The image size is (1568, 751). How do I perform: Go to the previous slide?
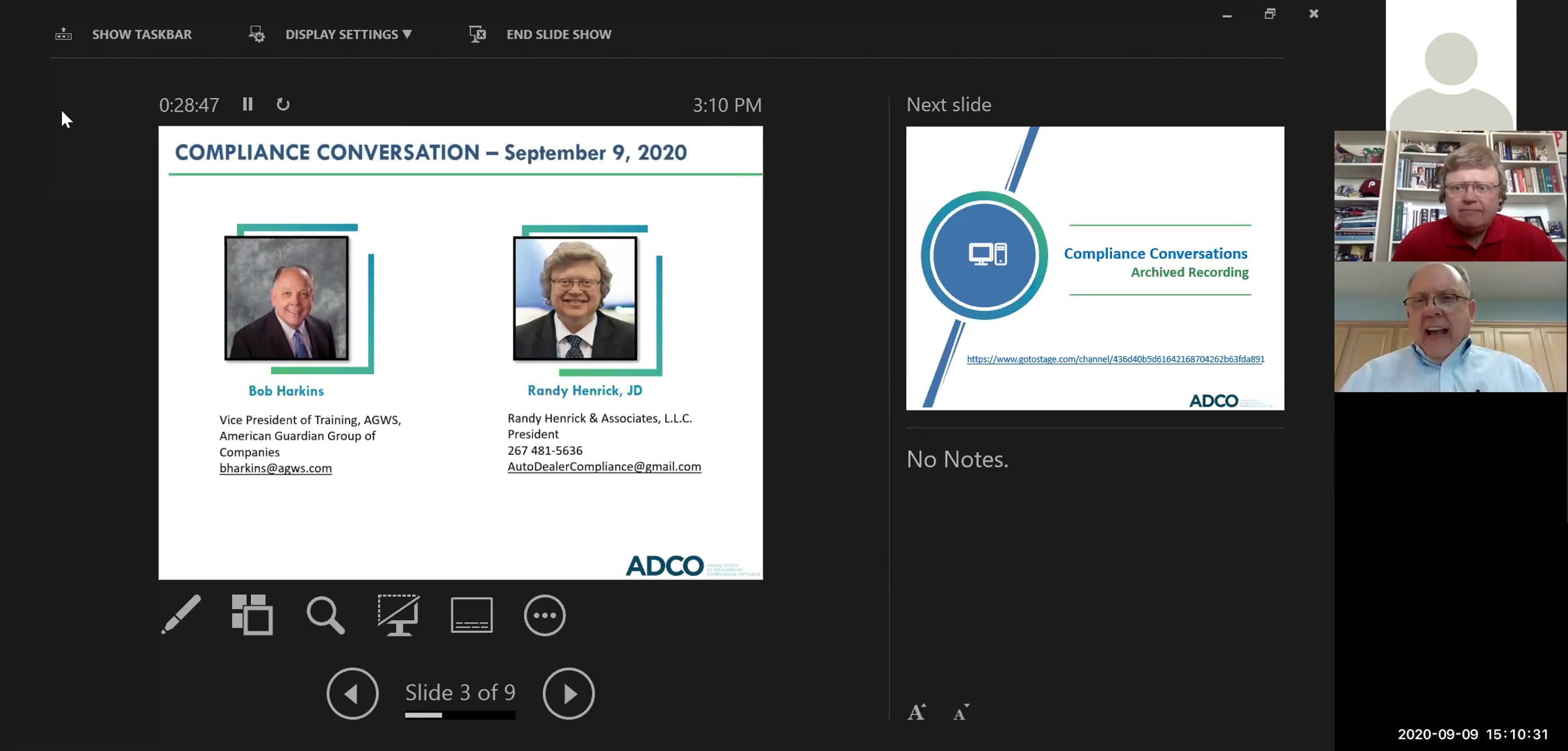[x=353, y=693]
